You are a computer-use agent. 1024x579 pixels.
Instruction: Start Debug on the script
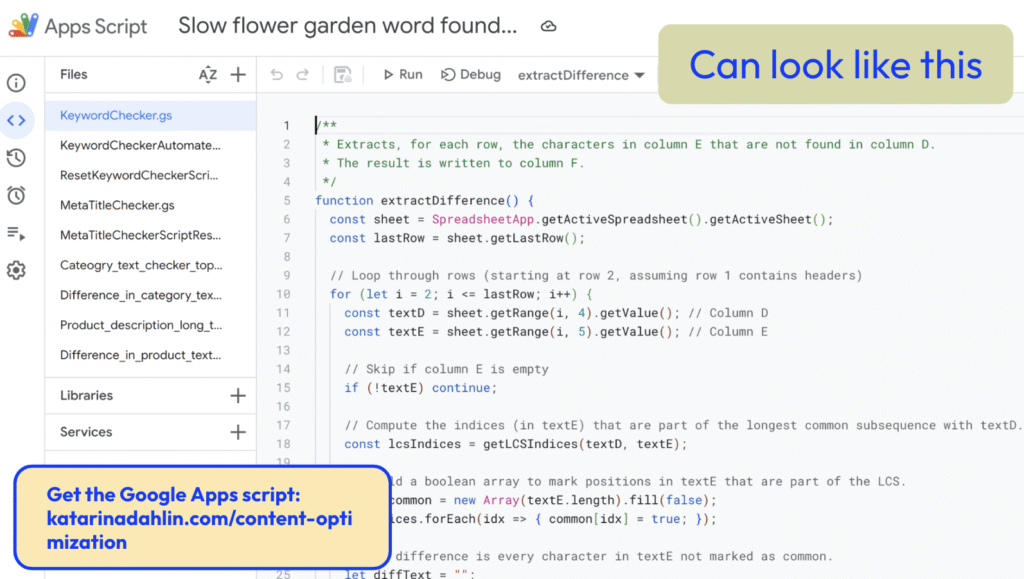[471, 75]
